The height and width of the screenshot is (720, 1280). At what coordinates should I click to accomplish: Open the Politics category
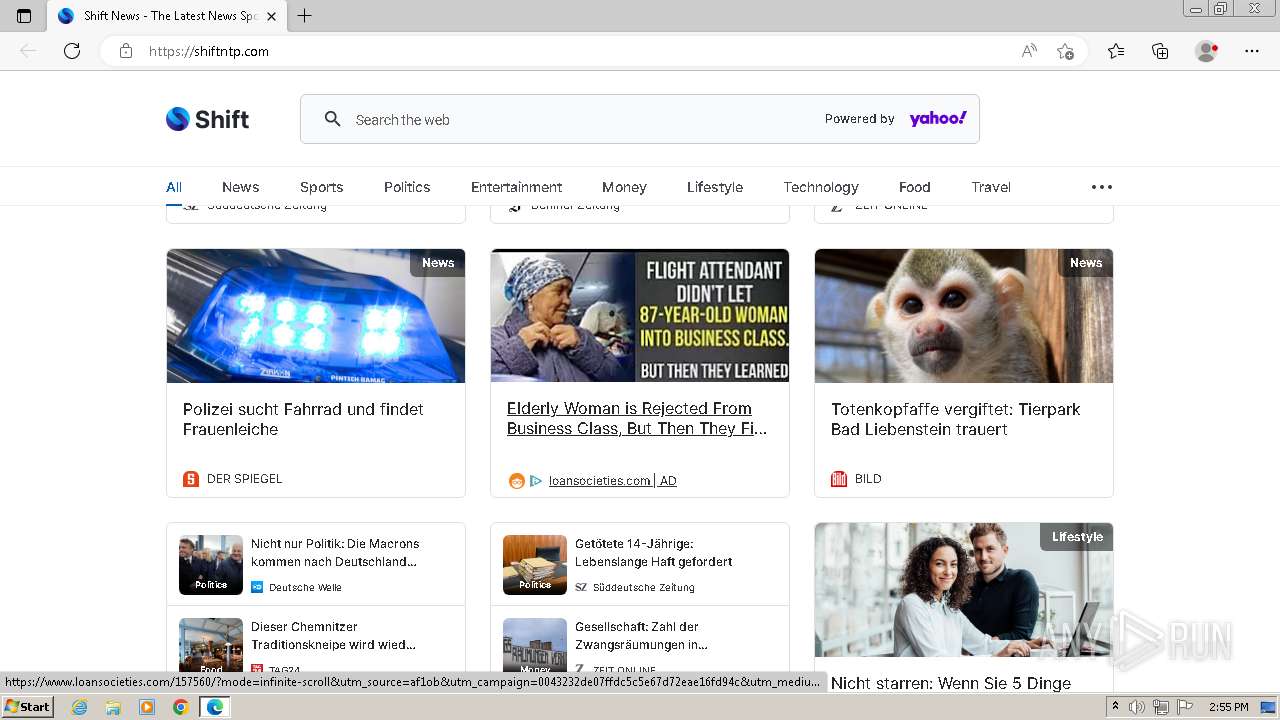pyautogui.click(x=407, y=187)
